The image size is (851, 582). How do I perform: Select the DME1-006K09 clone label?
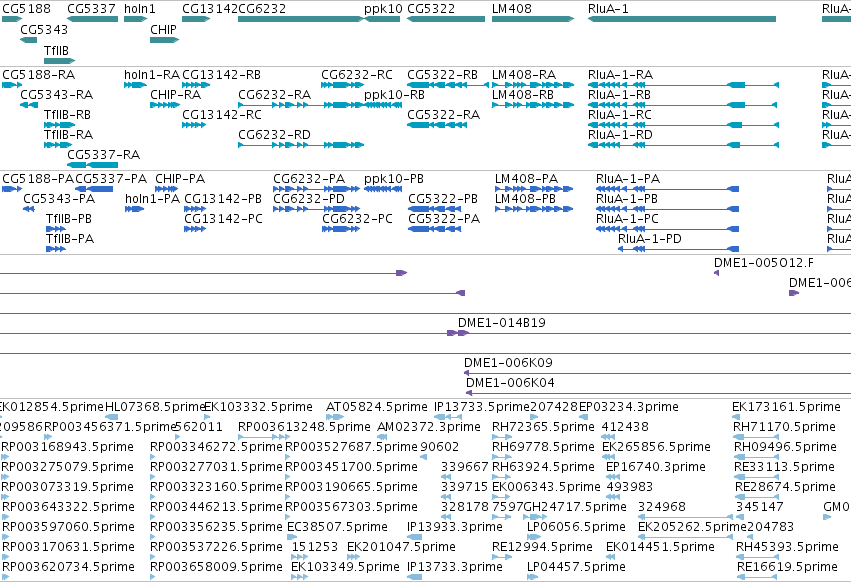508,363
